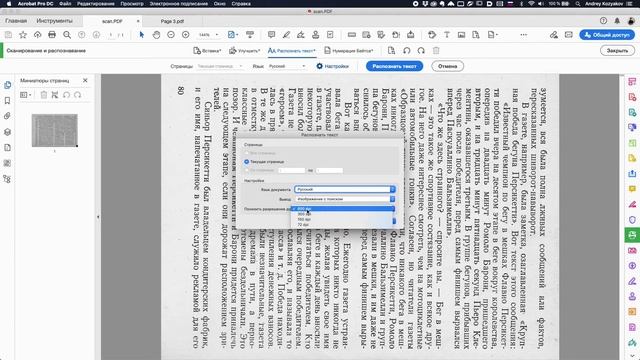
Task: Choose 150 dpi in the resolution list
Action: pos(343,219)
